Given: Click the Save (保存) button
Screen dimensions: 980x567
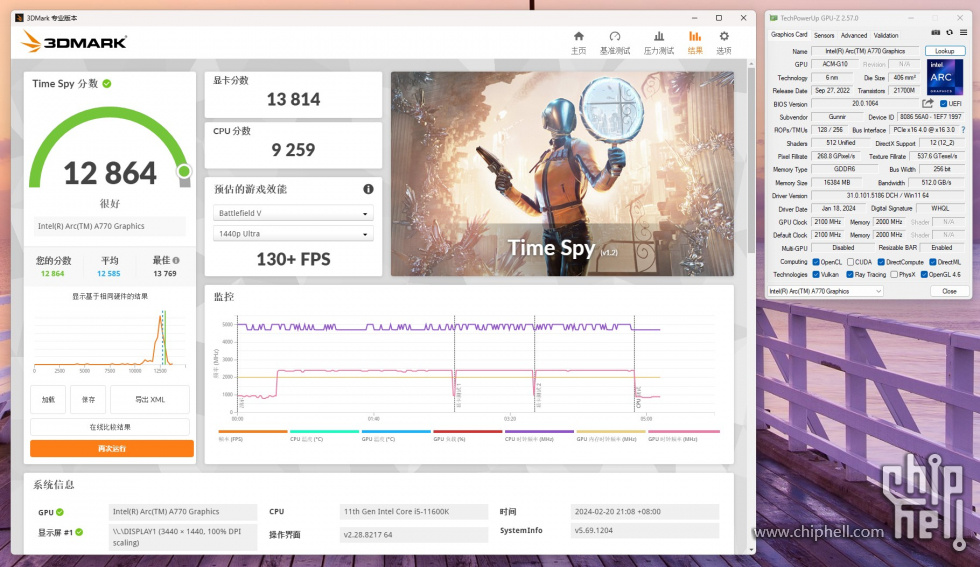Looking at the screenshot, I should point(88,399).
